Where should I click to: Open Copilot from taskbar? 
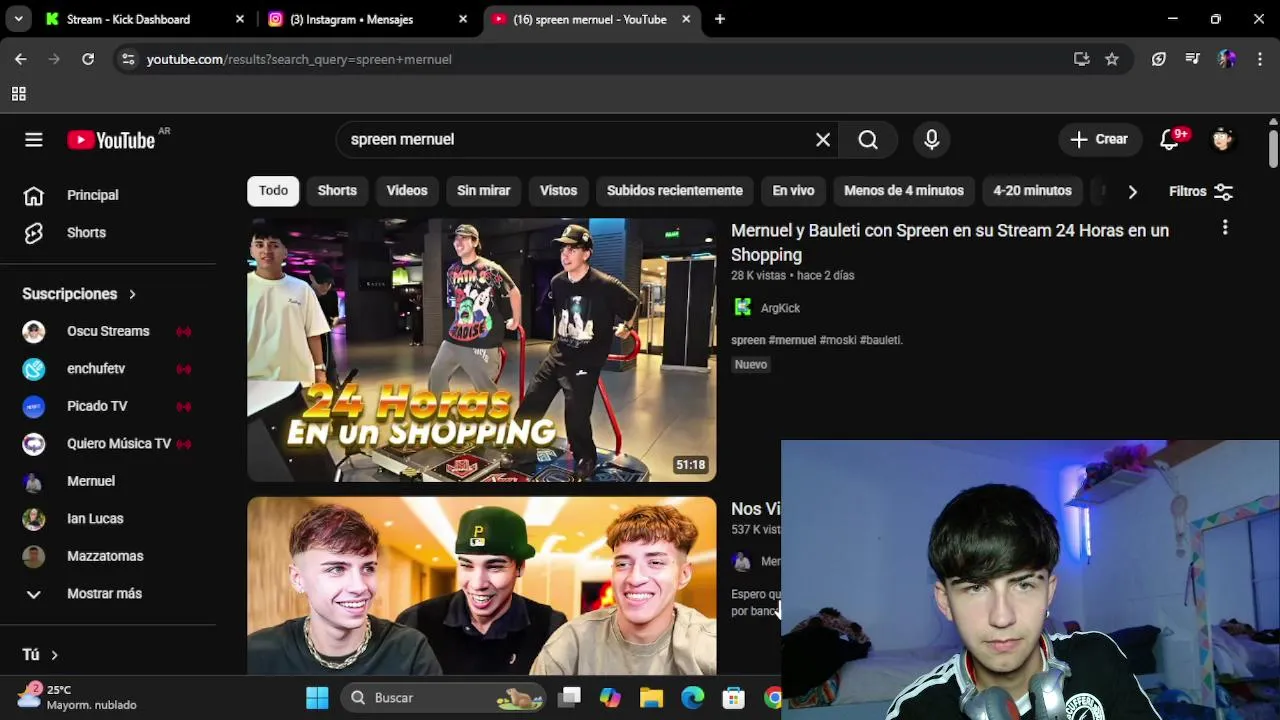click(x=610, y=698)
